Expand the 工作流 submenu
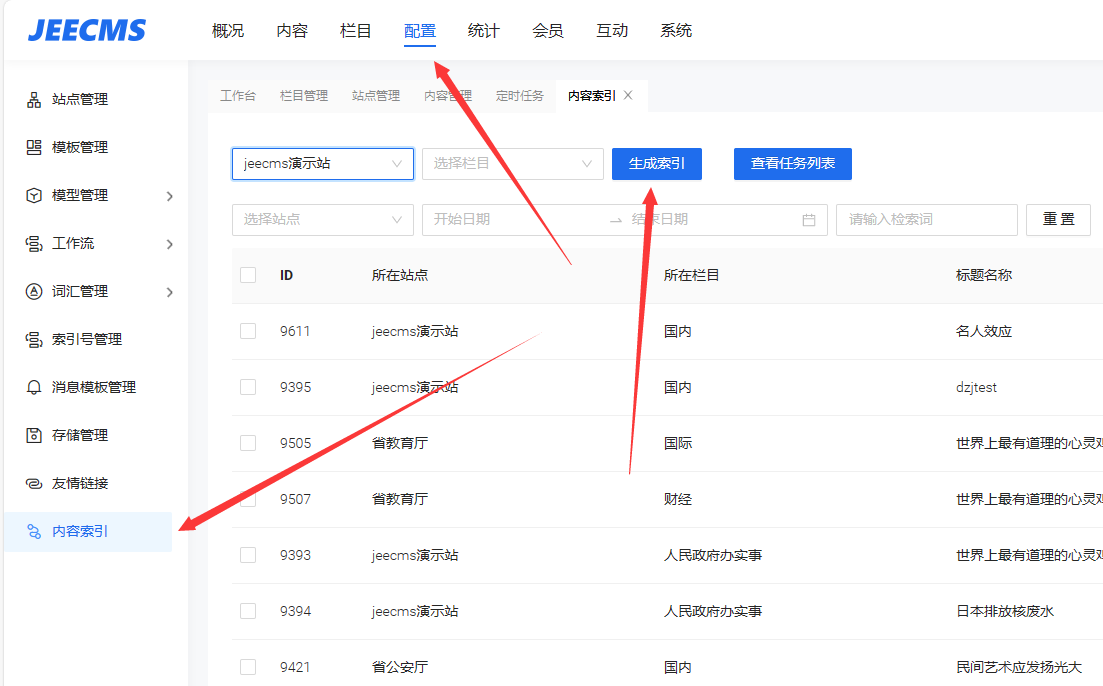 click(x=169, y=244)
